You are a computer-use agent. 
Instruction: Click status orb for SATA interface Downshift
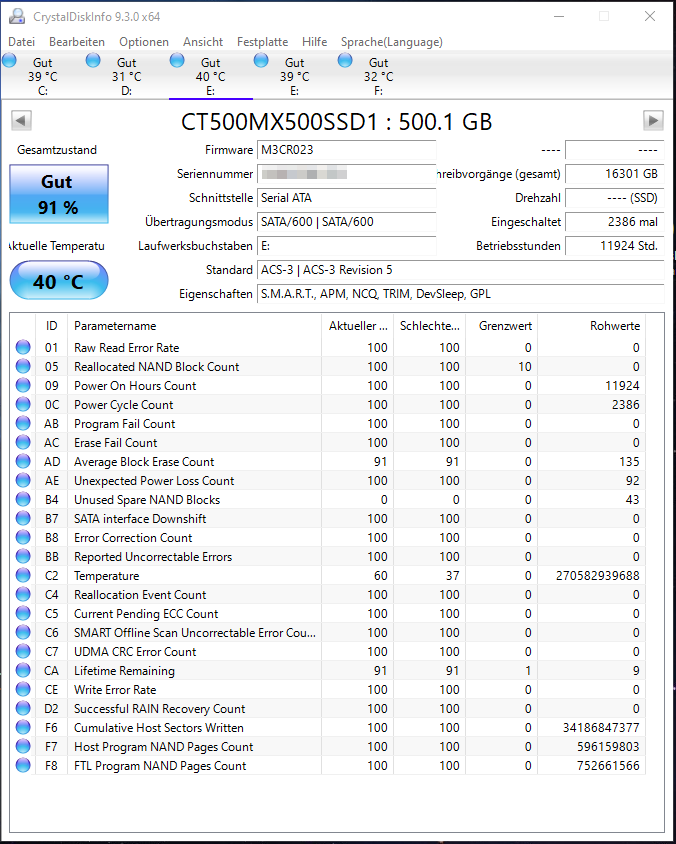pos(23,518)
